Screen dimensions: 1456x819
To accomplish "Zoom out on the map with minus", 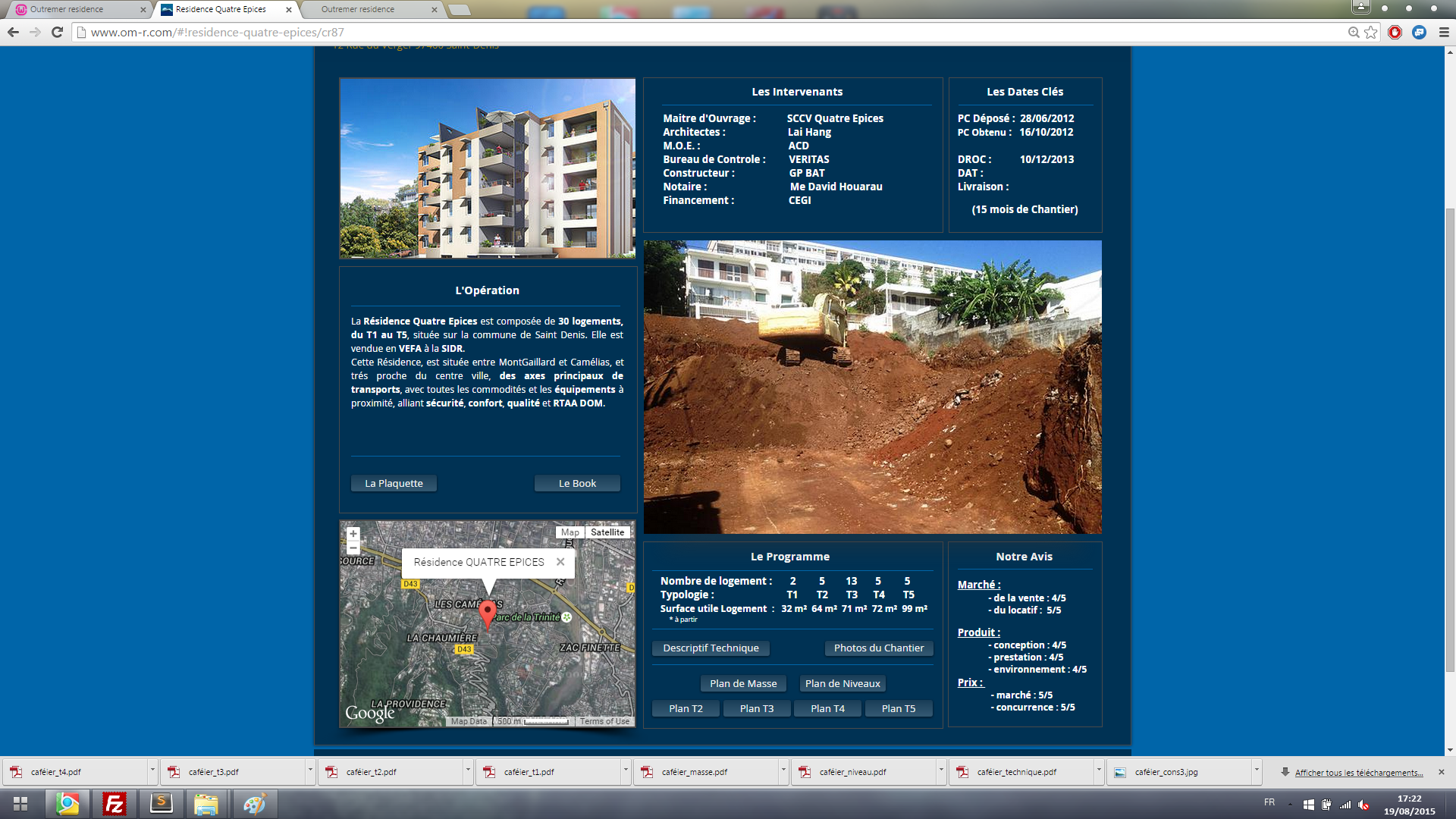I will [353, 548].
